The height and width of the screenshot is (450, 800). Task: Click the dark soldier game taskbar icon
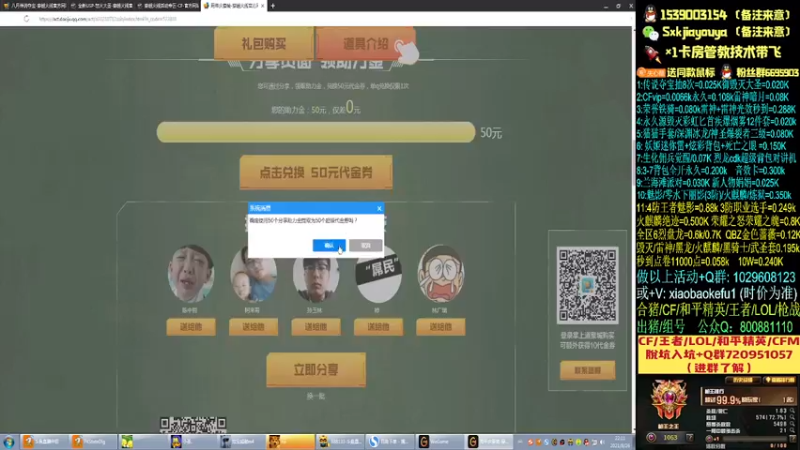(225, 442)
